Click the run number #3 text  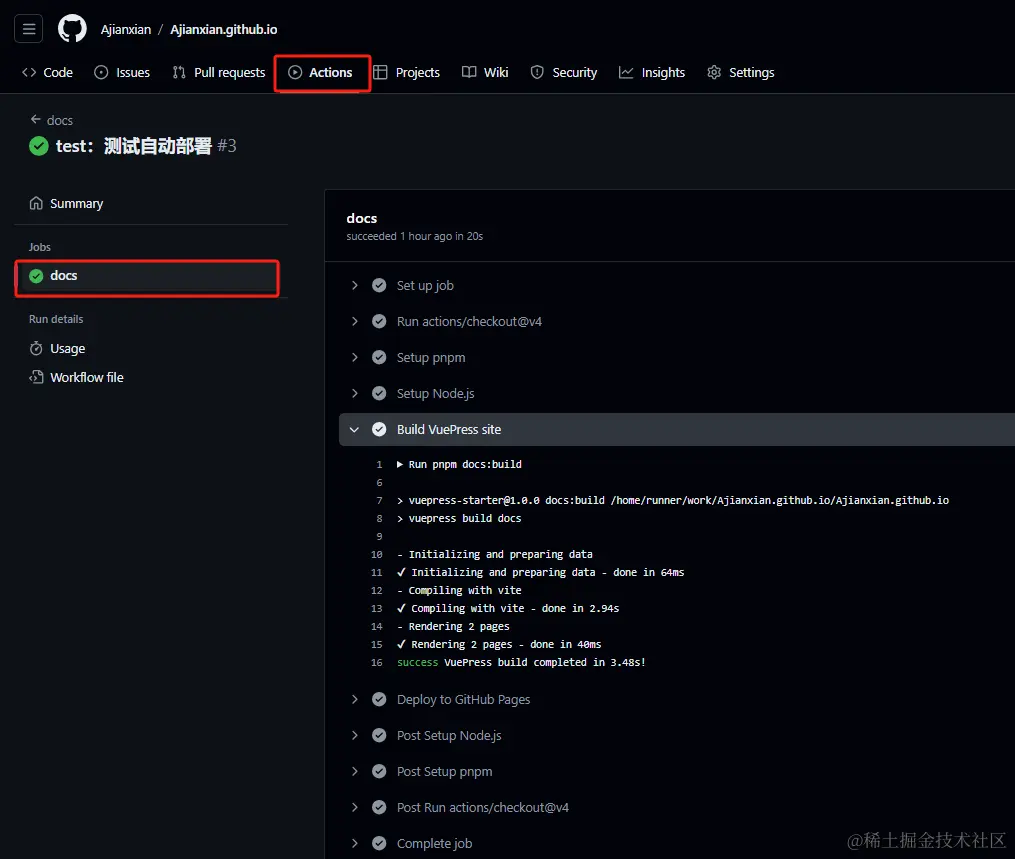click(227, 146)
